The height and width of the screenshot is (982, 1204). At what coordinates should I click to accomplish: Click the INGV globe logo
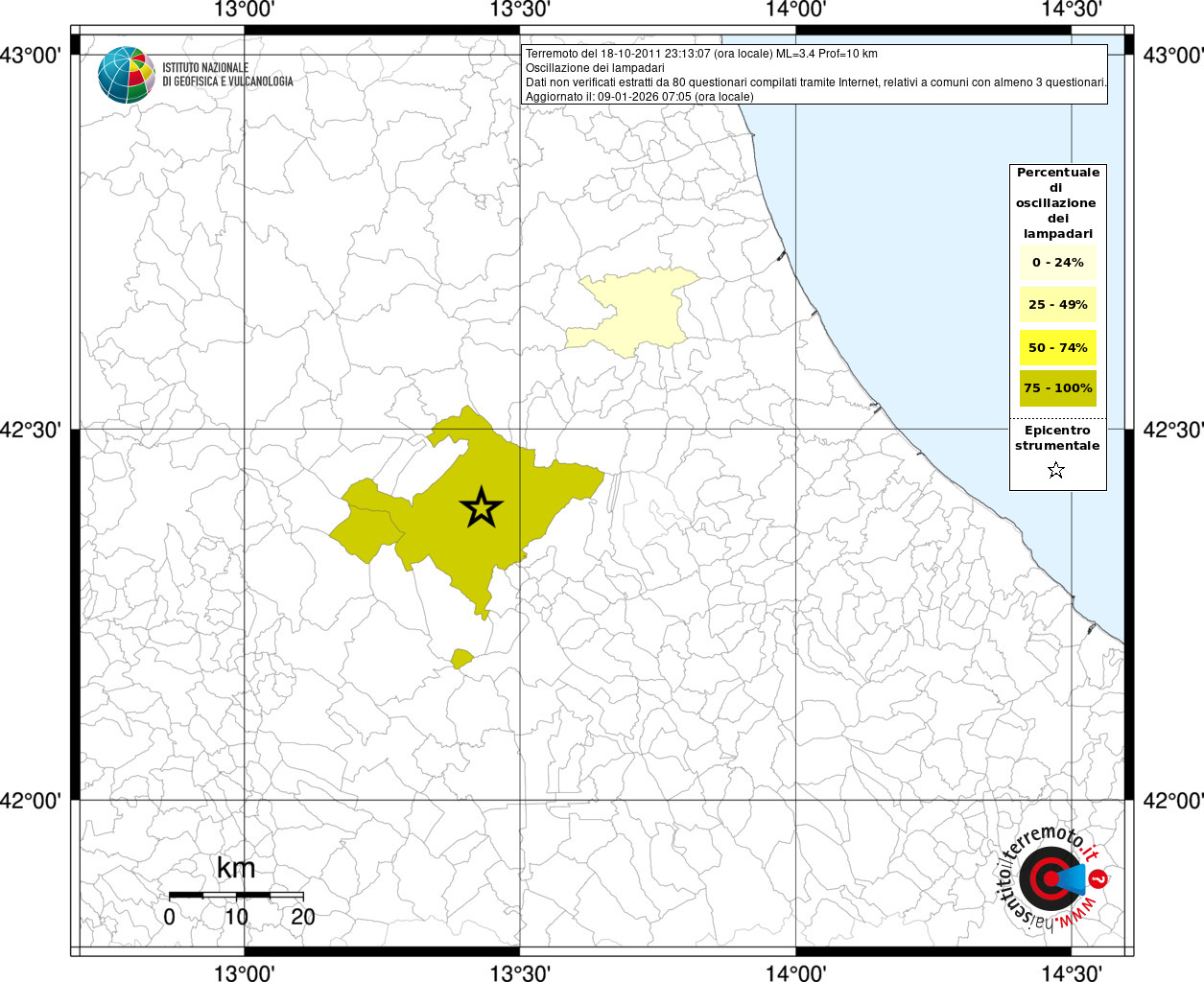tap(126, 75)
